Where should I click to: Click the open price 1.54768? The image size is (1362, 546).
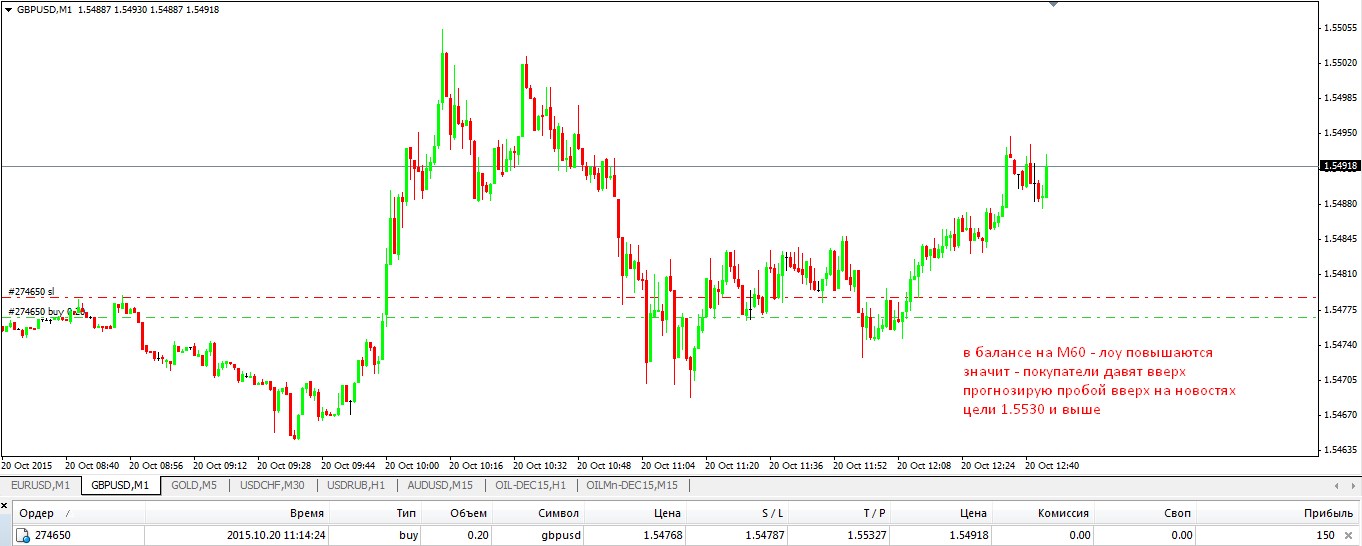(661, 535)
